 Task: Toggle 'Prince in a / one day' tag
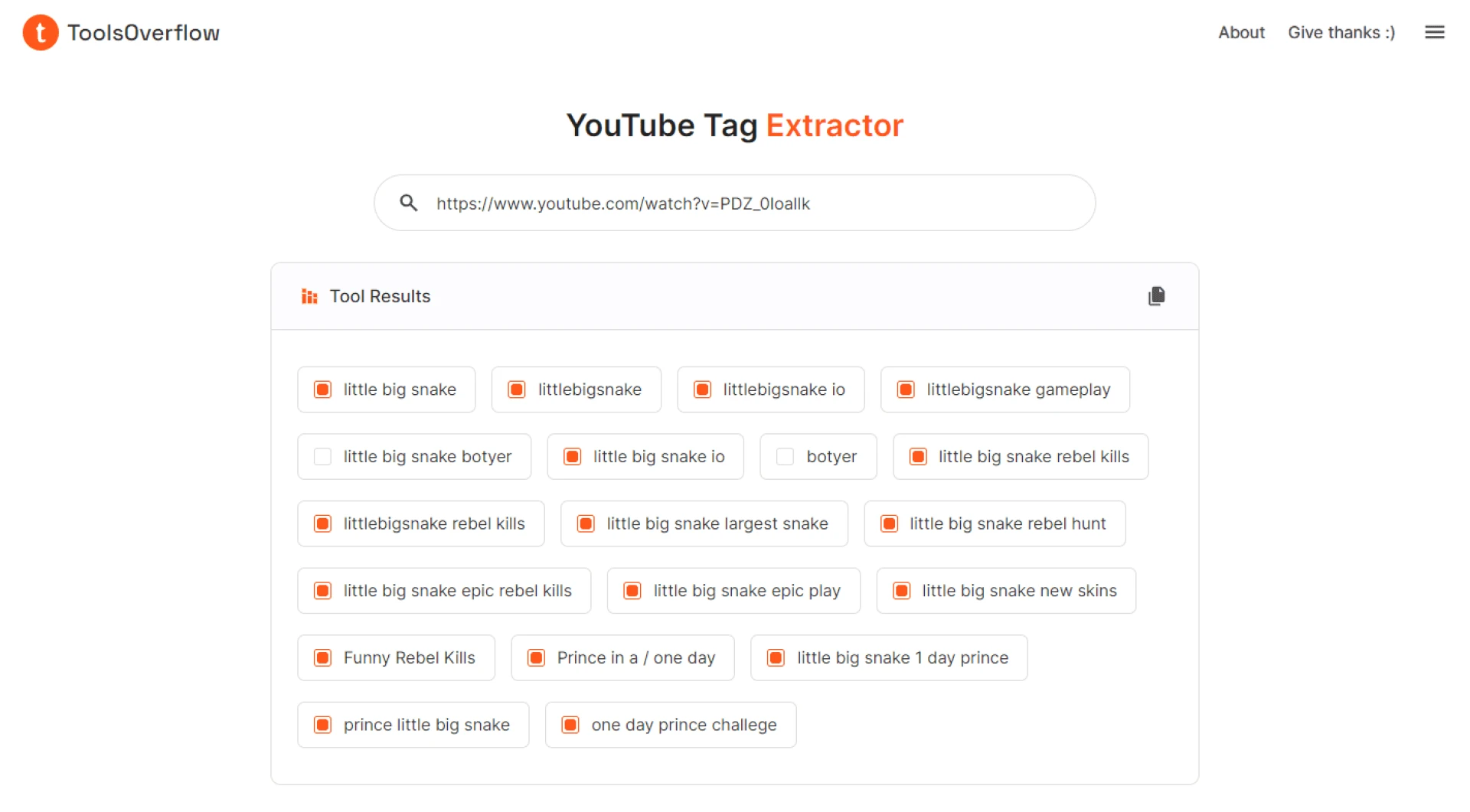(537, 658)
